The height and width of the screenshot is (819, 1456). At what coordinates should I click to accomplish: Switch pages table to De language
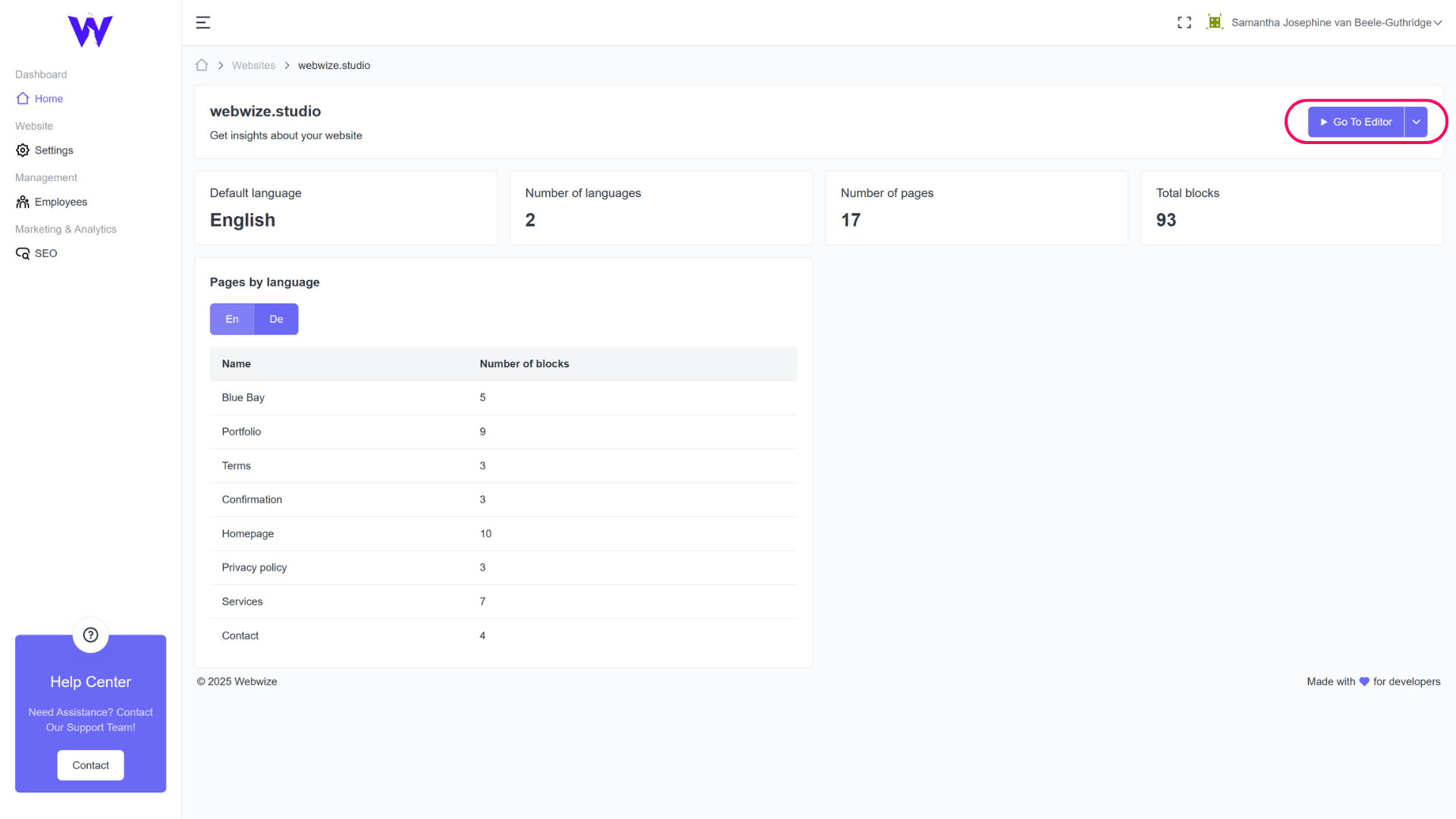point(276,319)
